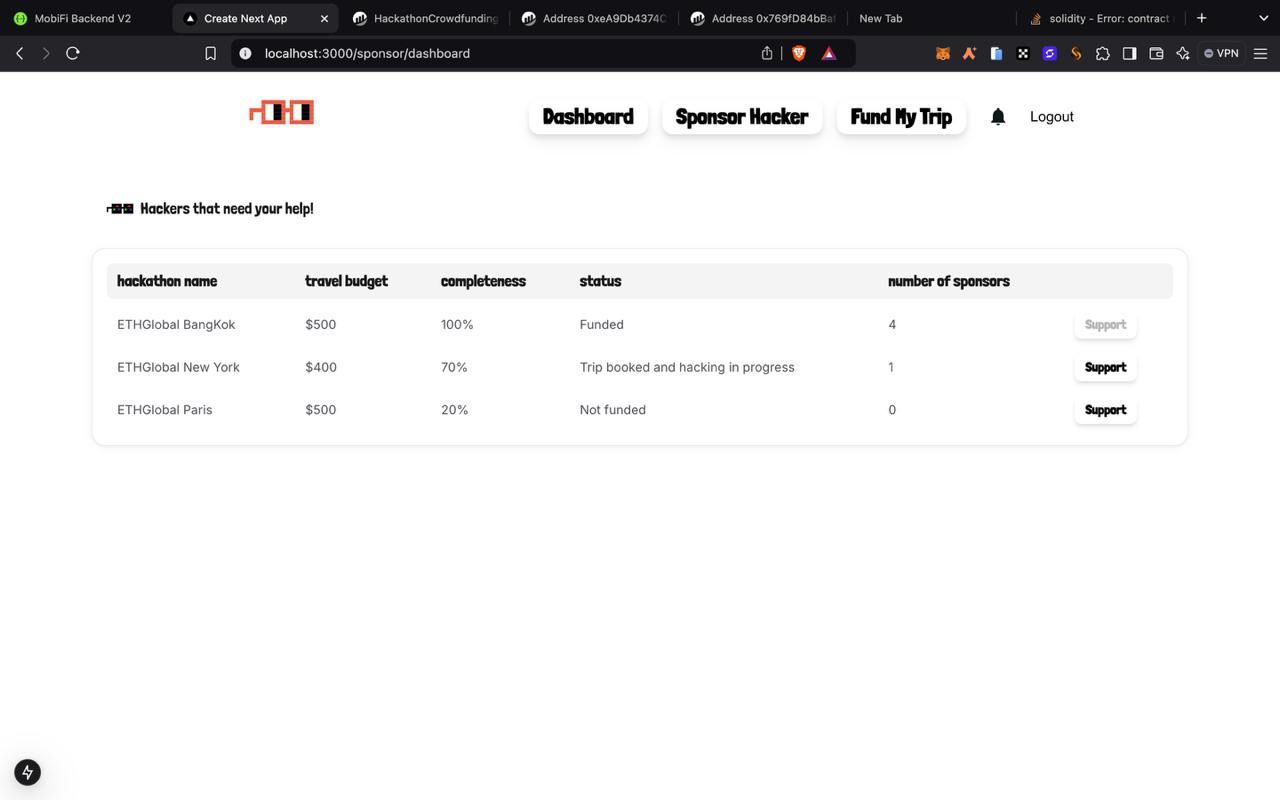Viewport: 1280px width, 800px height.
Task: Bookmark this page
Action: (210, 53)
